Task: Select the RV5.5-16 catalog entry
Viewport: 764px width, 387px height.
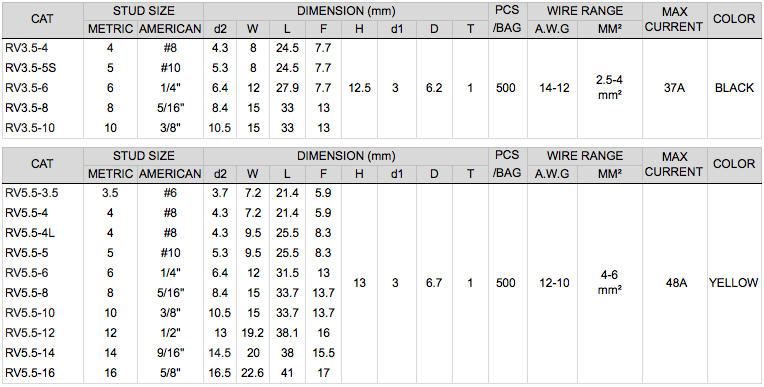Action: pyautogui.click(x=30, y=373)
